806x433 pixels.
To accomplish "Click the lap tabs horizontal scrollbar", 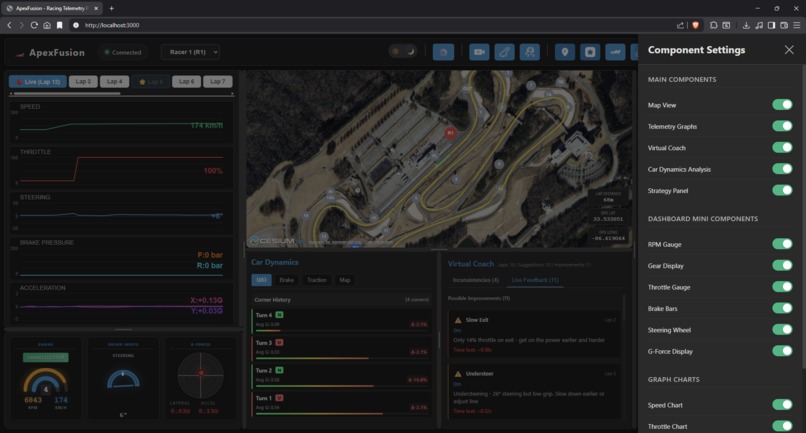I will (67, 94).
